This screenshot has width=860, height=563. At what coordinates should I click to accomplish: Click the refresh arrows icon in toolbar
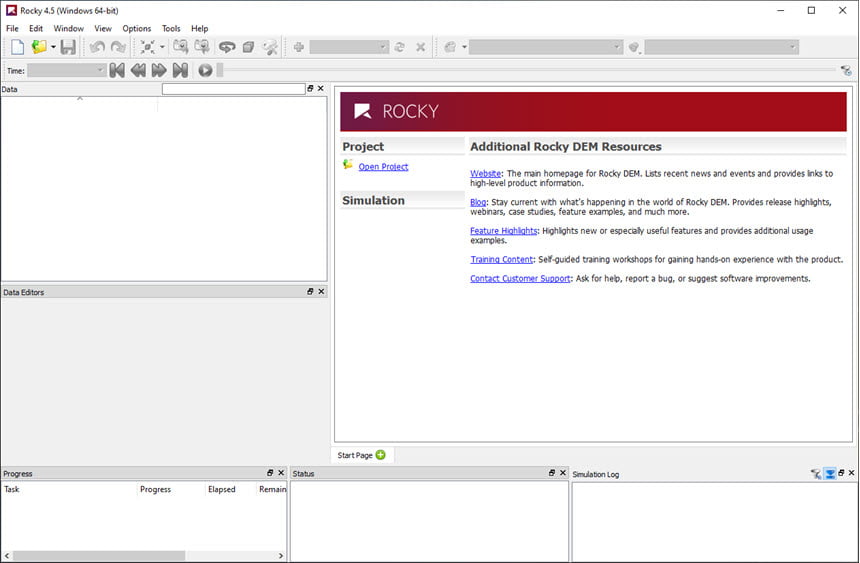(400, 47)
